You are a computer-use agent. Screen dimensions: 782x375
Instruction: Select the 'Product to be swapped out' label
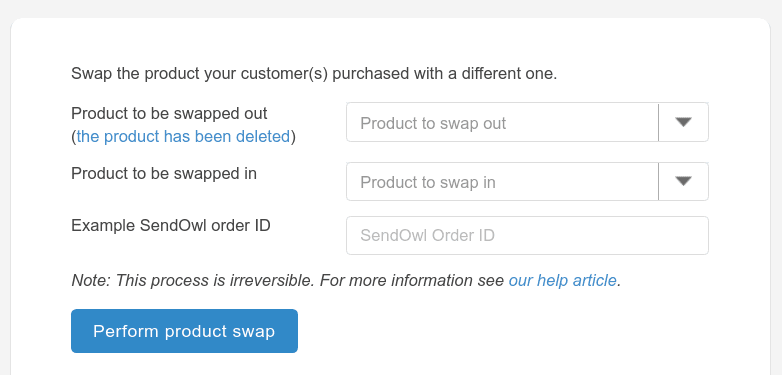point(170,113)
